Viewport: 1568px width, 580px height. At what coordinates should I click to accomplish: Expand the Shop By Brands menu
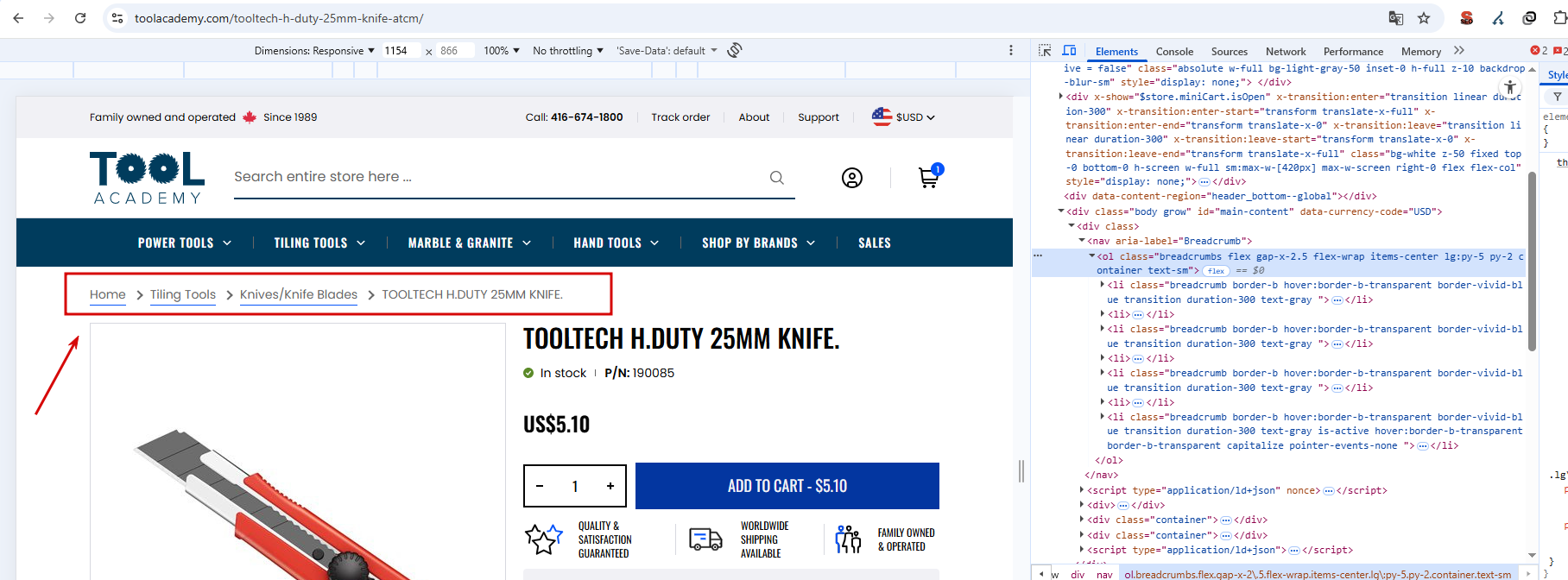tap(759, 243)
